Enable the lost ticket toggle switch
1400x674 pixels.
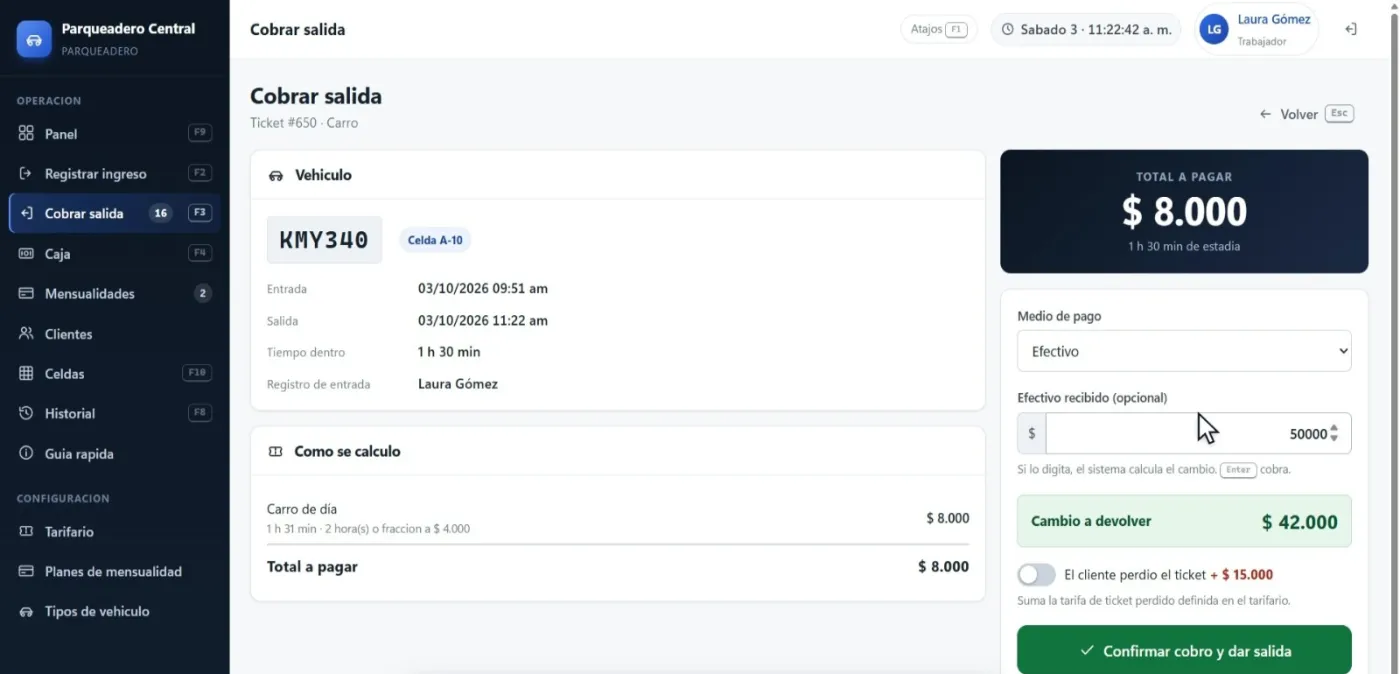pos(1037,575)
